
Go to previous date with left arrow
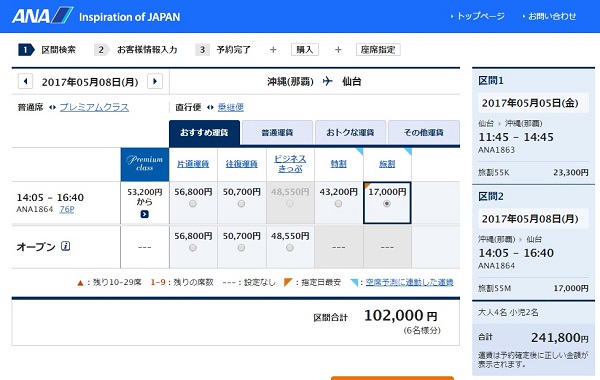pos(26,81)
